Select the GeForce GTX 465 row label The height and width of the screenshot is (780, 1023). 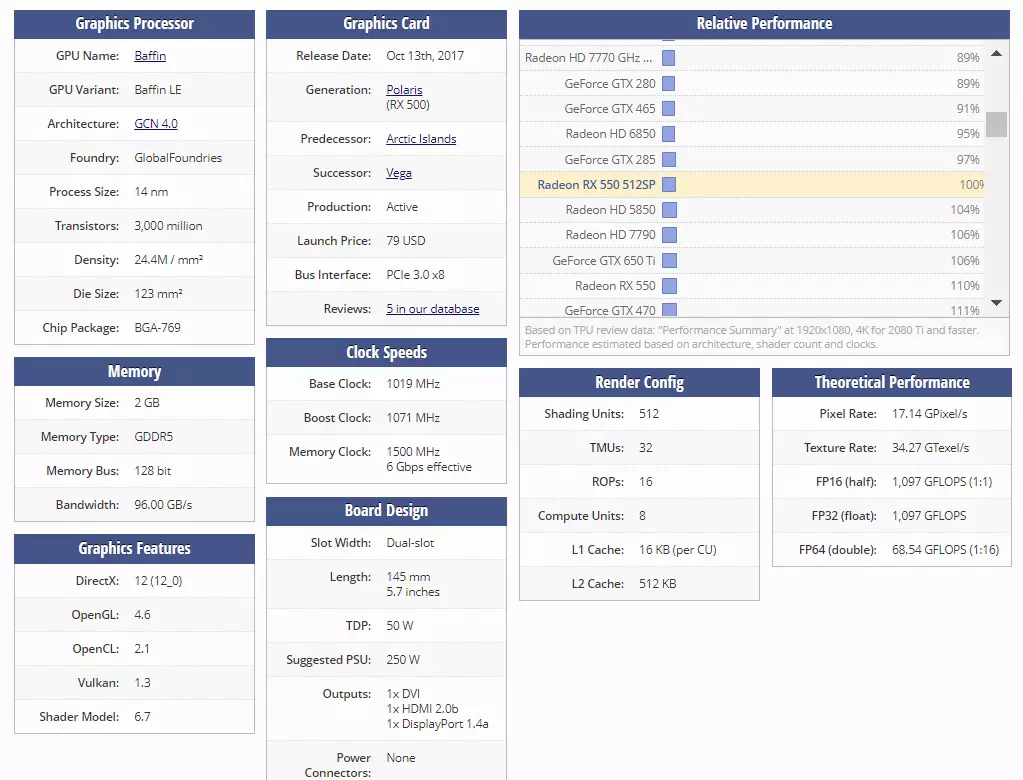click(609, 109)
